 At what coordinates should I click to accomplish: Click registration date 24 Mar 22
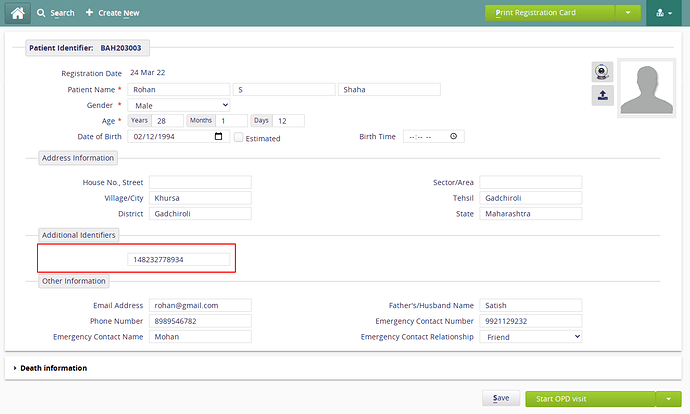pyautogui.click(x=147, y=73)
